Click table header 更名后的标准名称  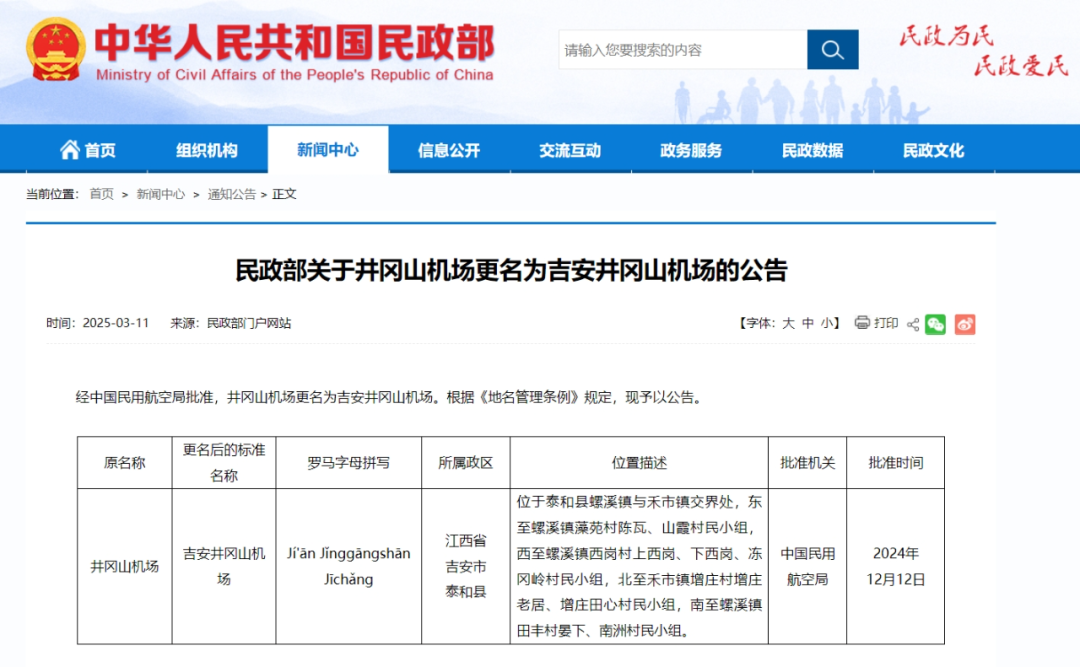click(224, 463)
